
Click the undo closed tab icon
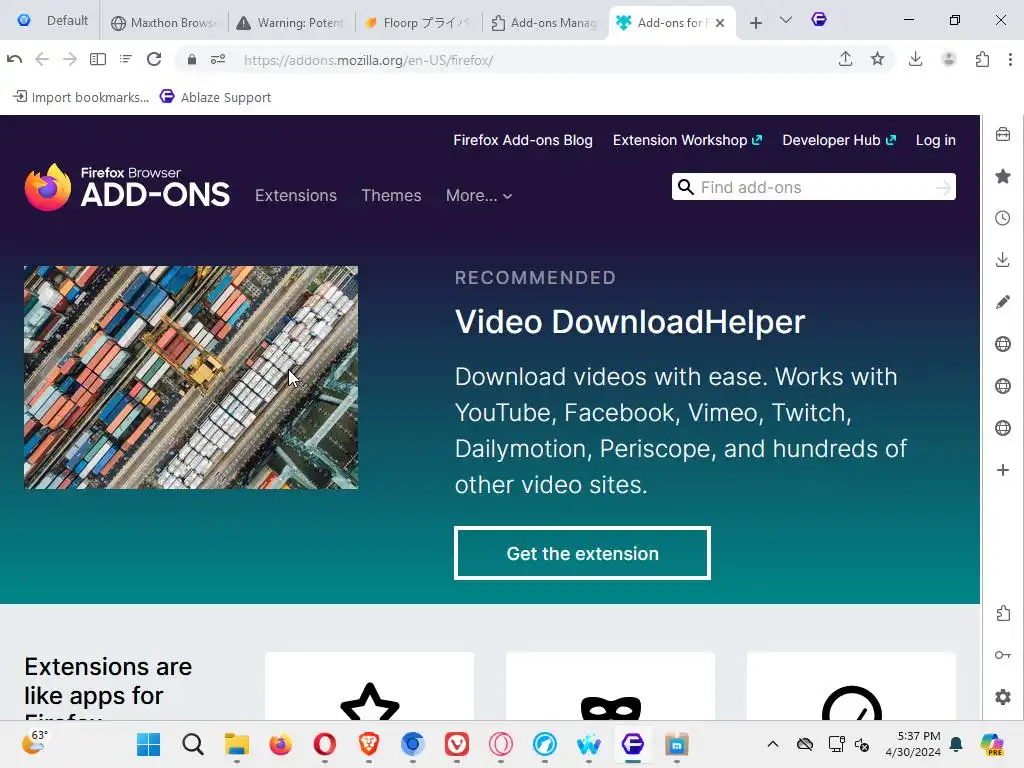pos(14,59)
